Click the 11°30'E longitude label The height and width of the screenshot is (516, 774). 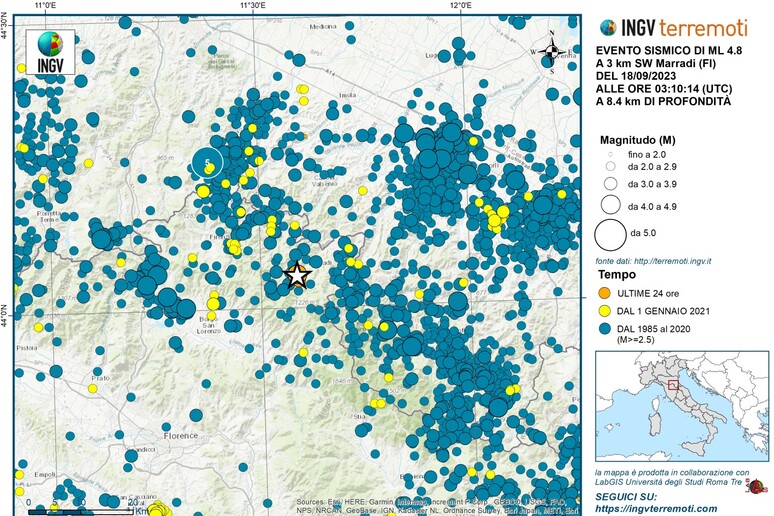pyautogui.click(x=252, y=6)
